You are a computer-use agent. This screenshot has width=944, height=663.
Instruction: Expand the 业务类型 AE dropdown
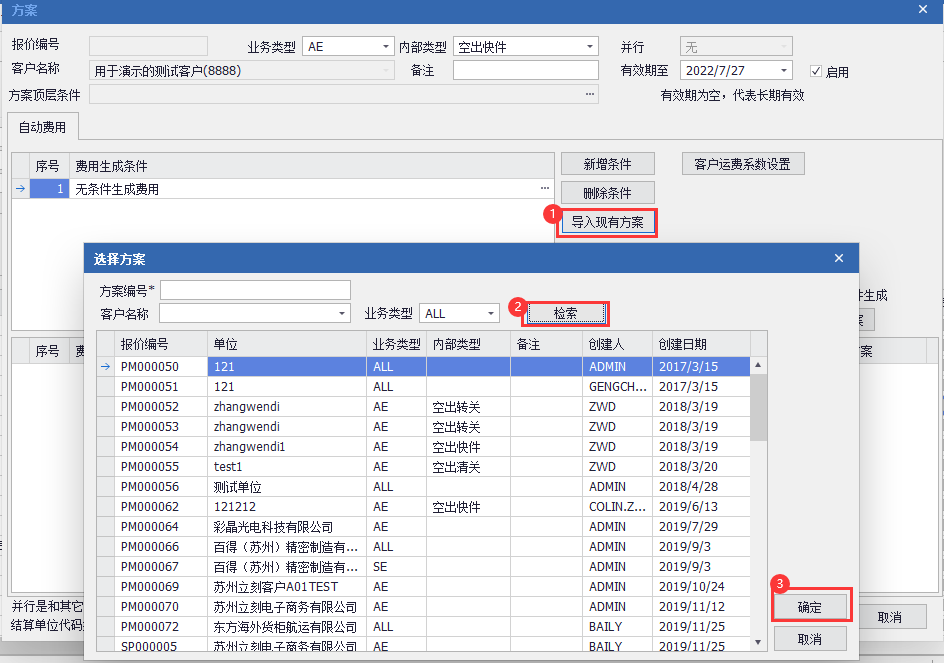click(387, 47)
